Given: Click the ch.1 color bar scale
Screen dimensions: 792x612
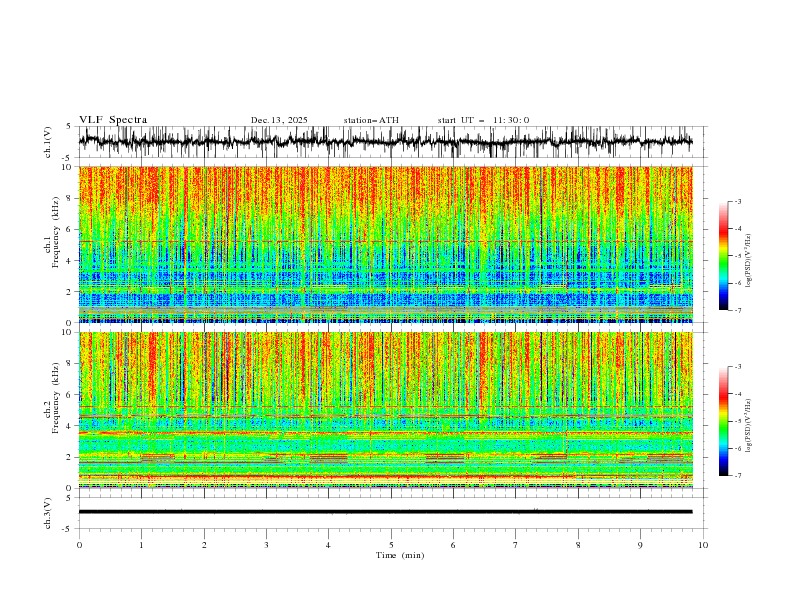Looking at the screenshot, I should click(x=724, y=256).
